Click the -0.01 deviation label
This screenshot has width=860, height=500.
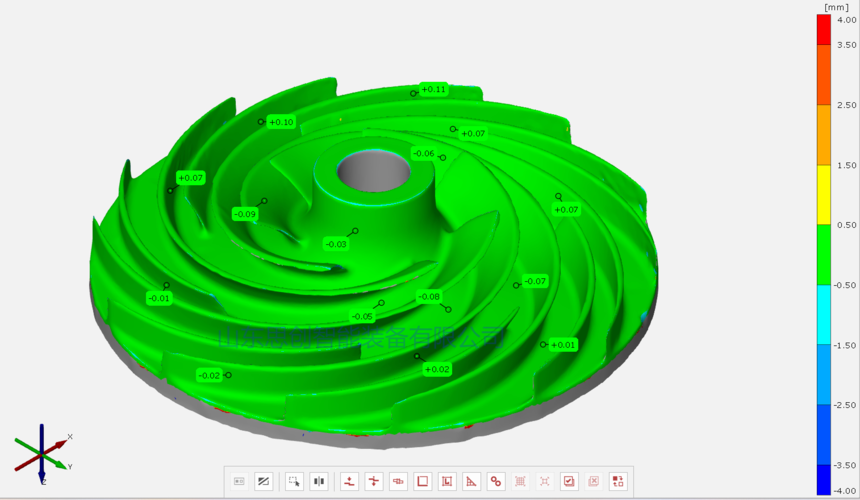tap(159, 298)
